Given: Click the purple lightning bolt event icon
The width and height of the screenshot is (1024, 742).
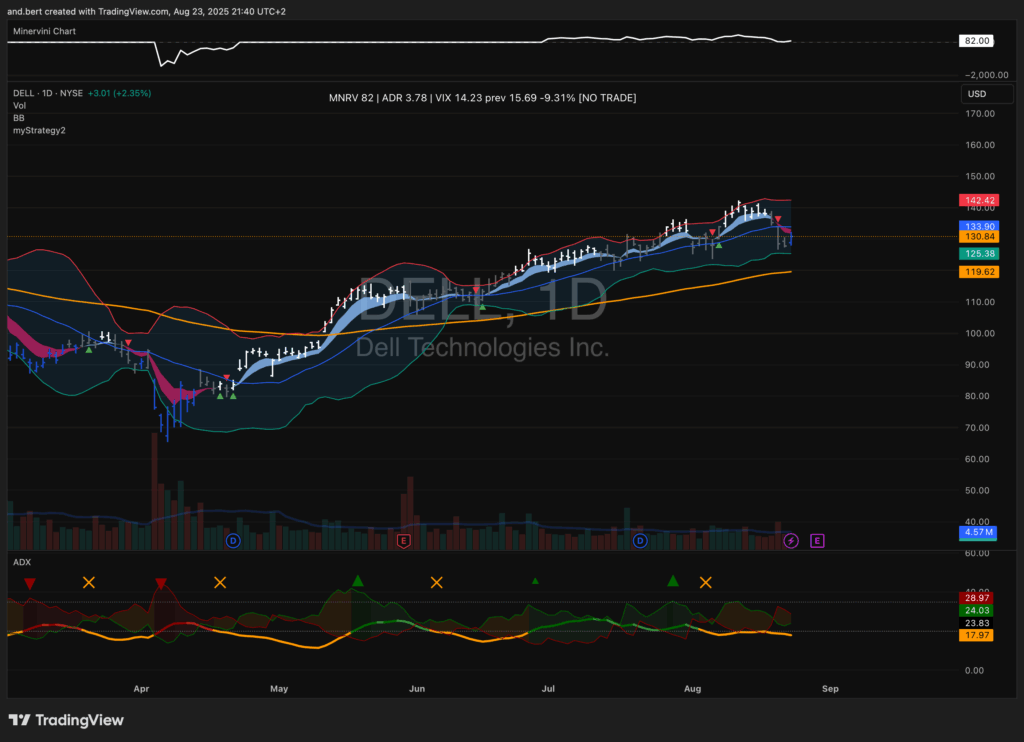Looking at the screenshot, I should (x=792, y=540).
